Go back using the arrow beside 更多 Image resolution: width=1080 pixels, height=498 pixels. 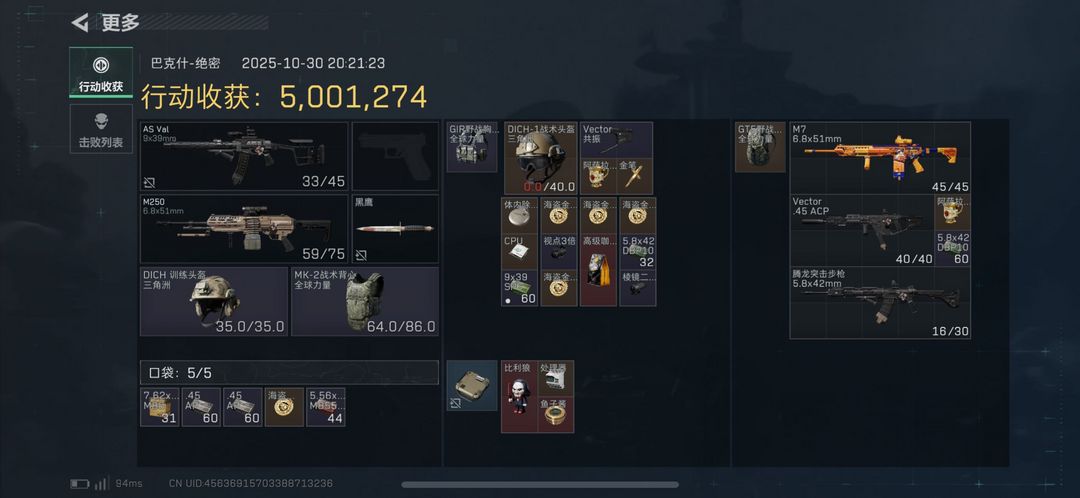pyautogui.click(x=80, y=23)
